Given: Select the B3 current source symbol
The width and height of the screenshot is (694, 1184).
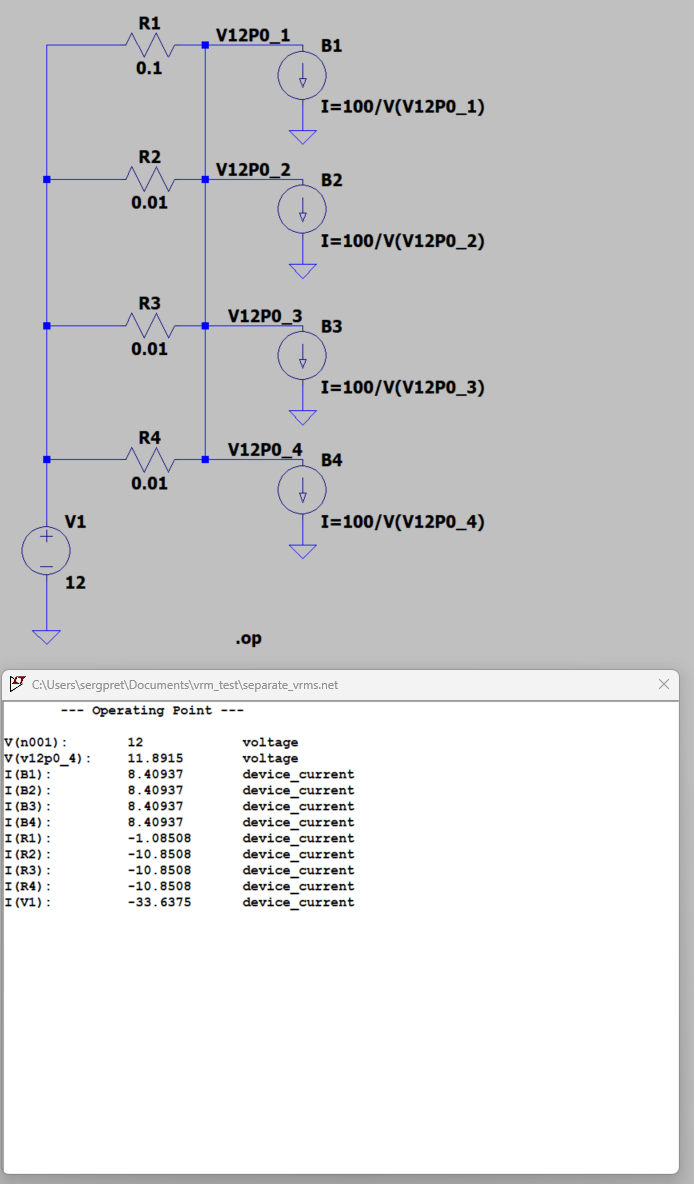Looking at the screenshot, I should point(302,356).
